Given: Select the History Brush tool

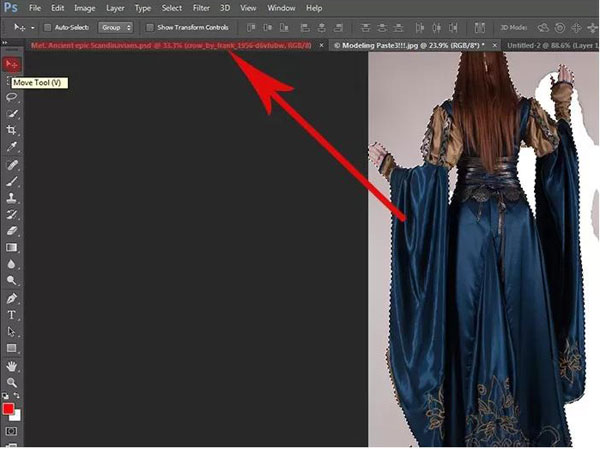Looking at the screenshot, I should (11, 214).
